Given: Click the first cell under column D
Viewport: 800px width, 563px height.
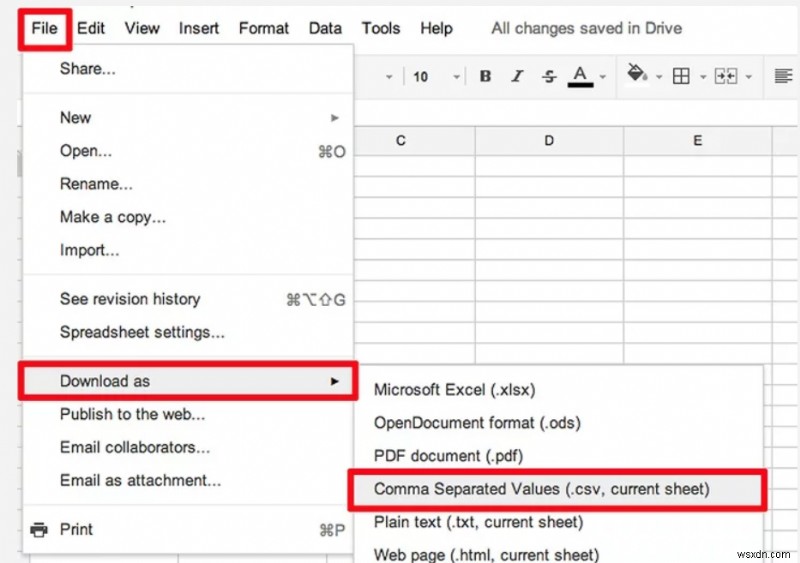Looking at the screenshot, I should pyautogui.click(x=549, y=165).
